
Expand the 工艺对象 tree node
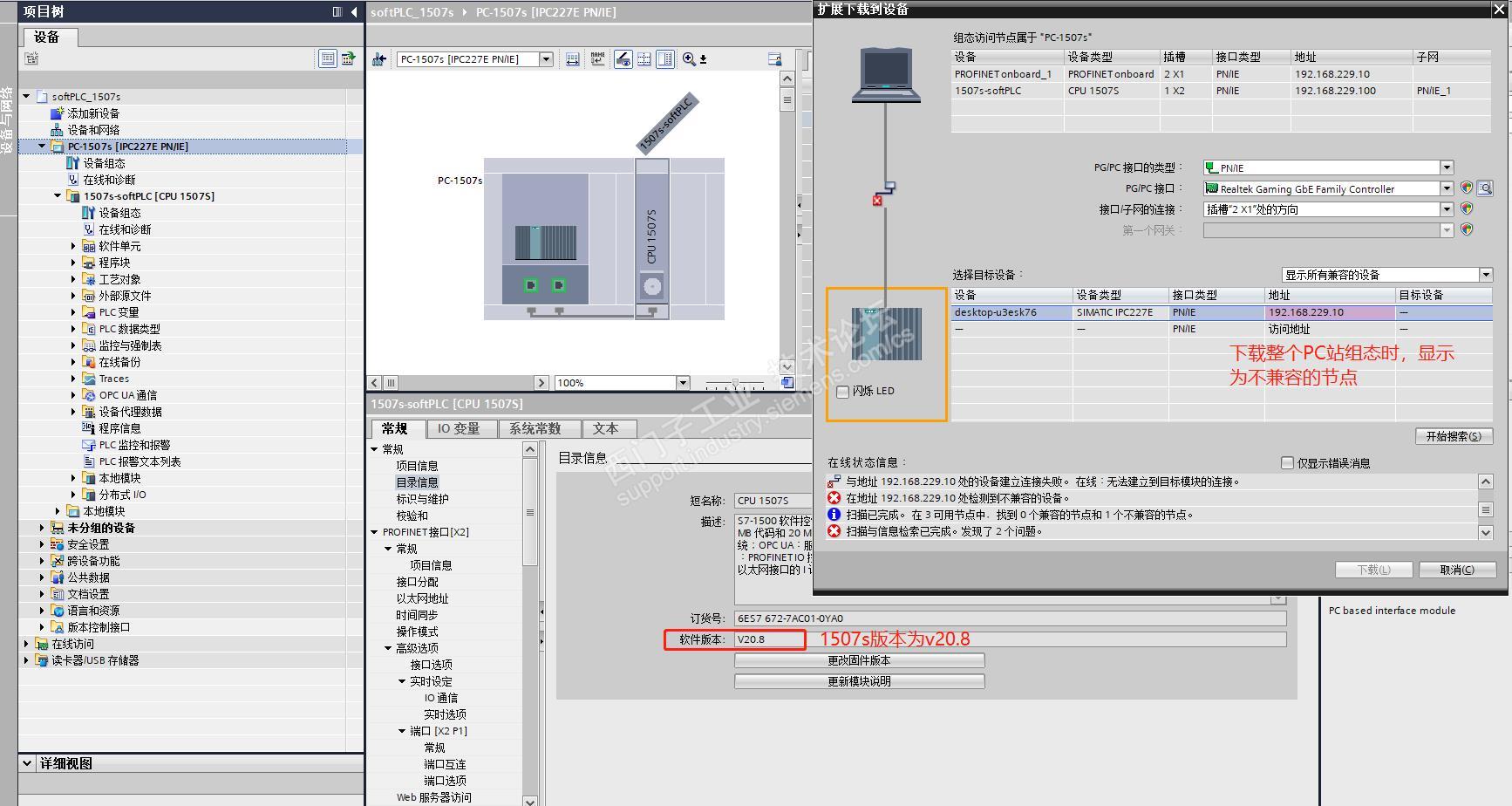(73, 279)
